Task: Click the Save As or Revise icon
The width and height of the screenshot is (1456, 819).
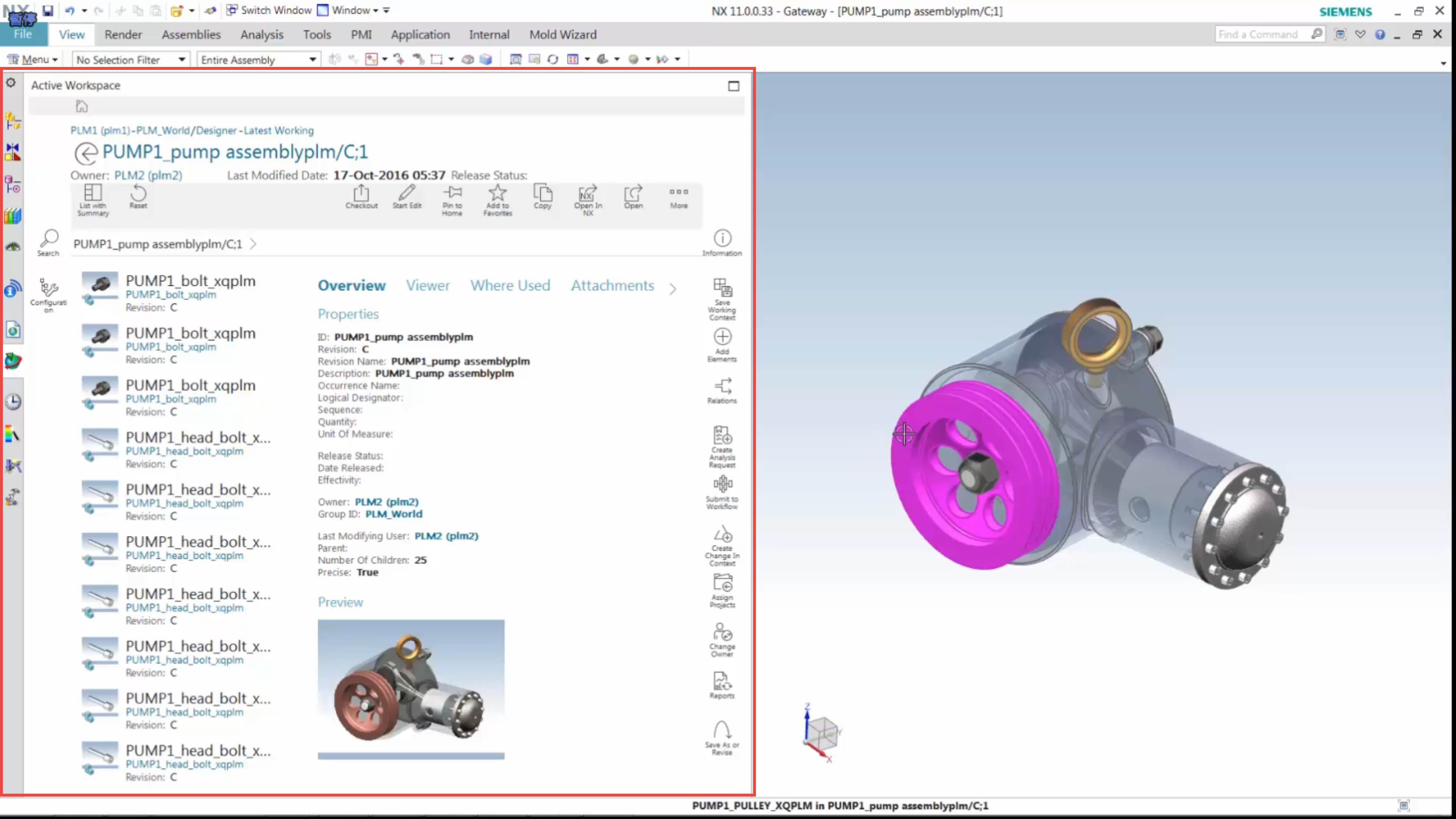Action: coord(722,737)
